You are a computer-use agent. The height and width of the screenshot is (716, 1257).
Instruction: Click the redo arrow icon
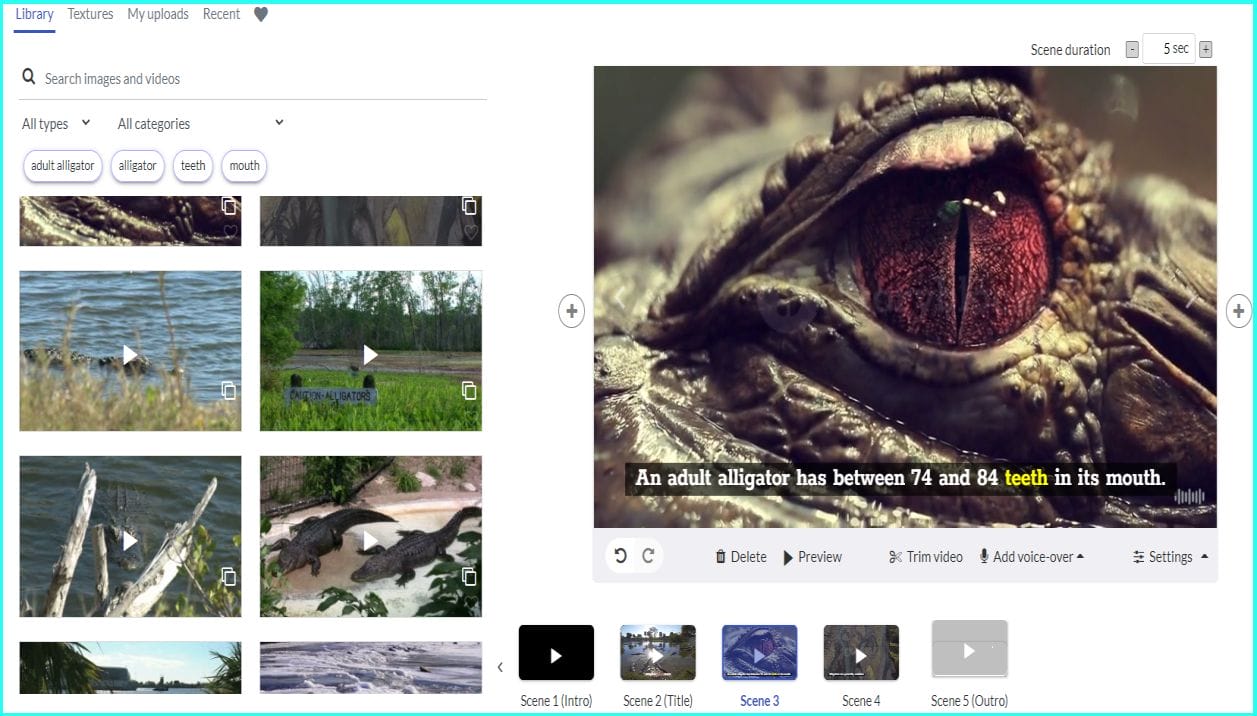(648, 556)
